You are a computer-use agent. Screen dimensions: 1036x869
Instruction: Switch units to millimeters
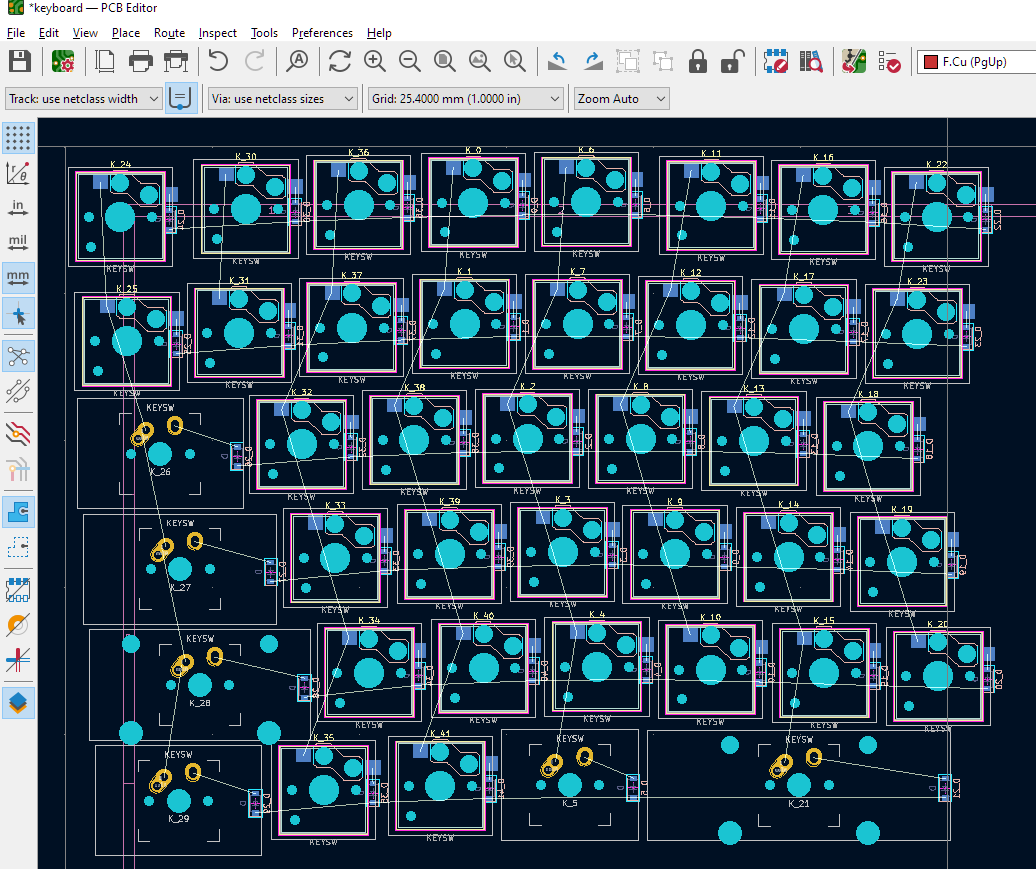click(x=18, y=277)
